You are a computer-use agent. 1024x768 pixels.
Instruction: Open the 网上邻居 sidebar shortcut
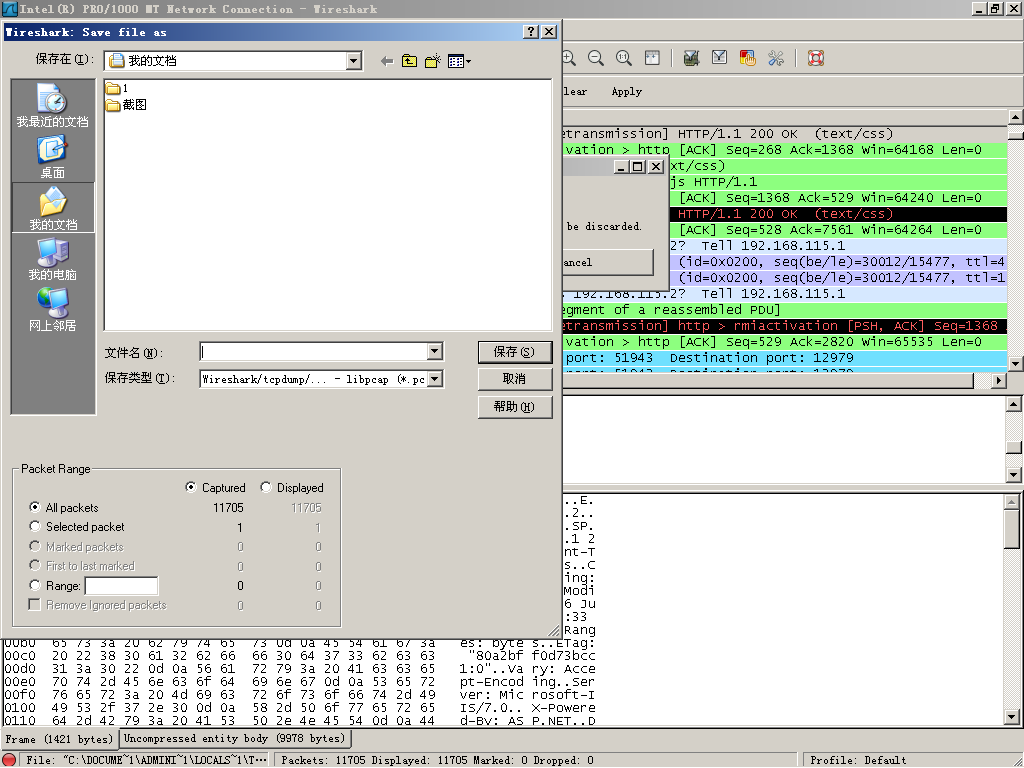tap(52, 310)
